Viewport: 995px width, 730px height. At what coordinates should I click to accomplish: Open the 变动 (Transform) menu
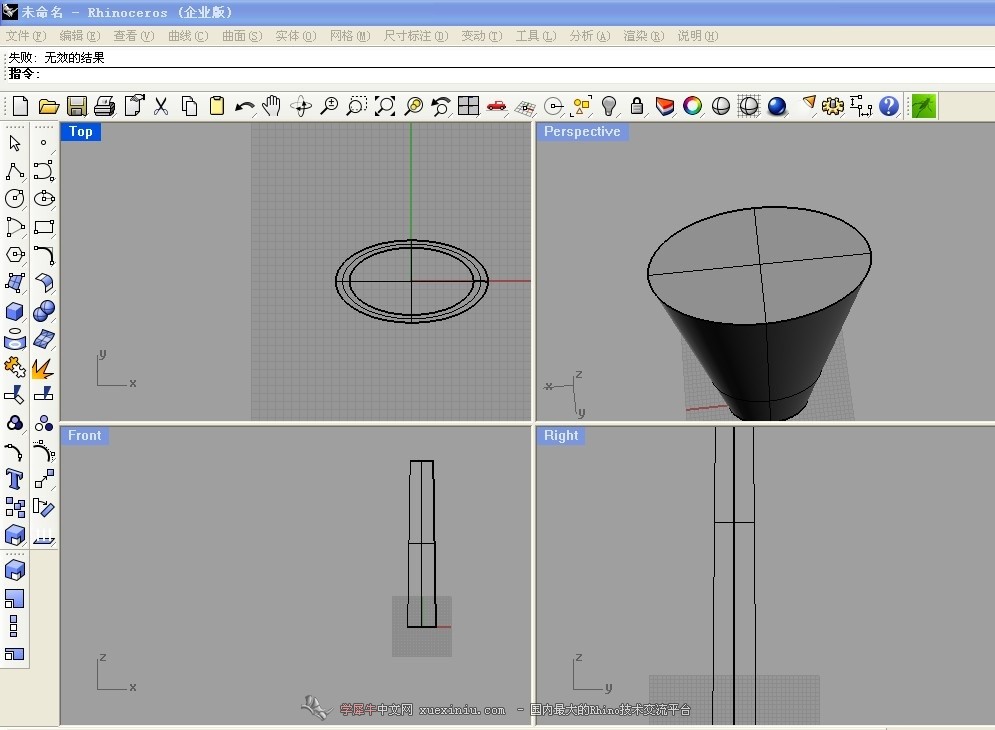[x=482, y=36]
